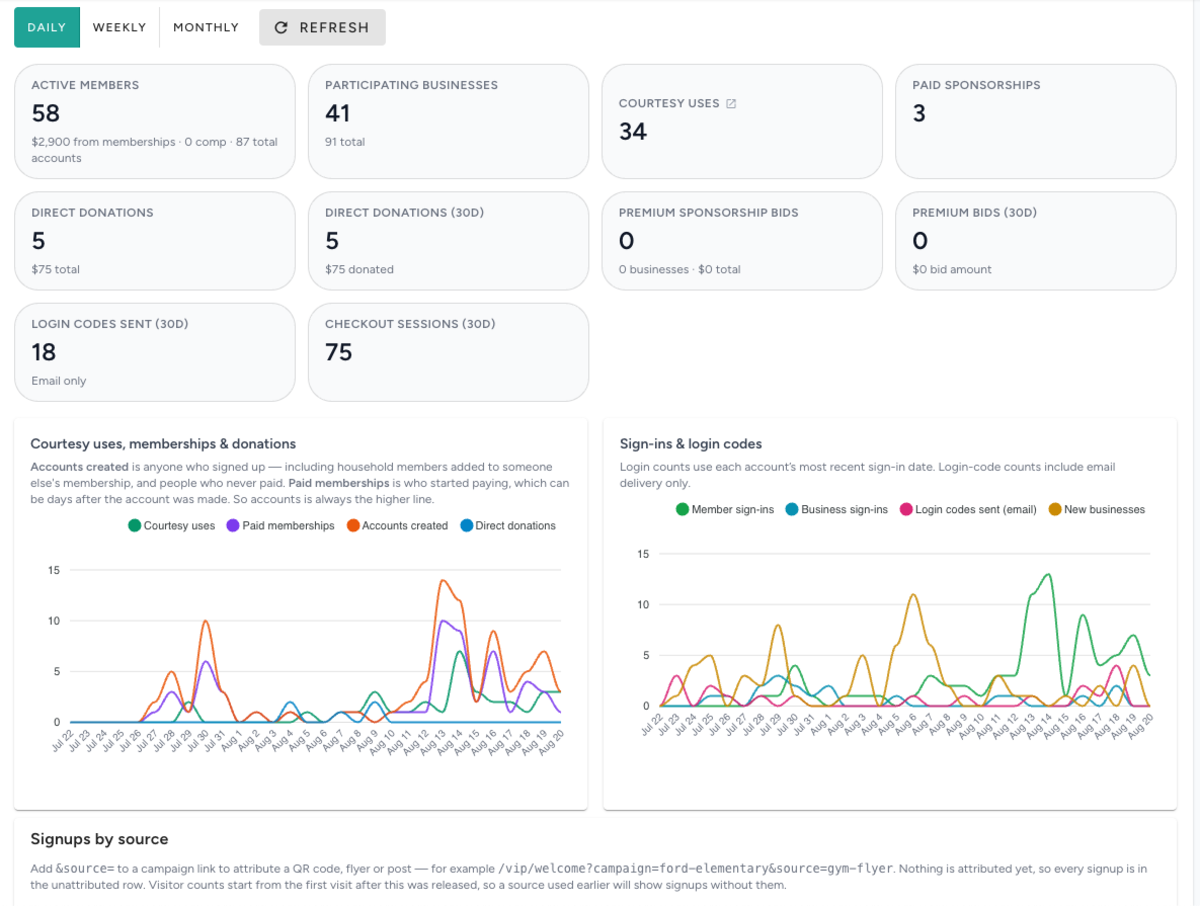Click the Checkout Sessions (30D) card
The image size is (1200, 906).
pos(448,352)
